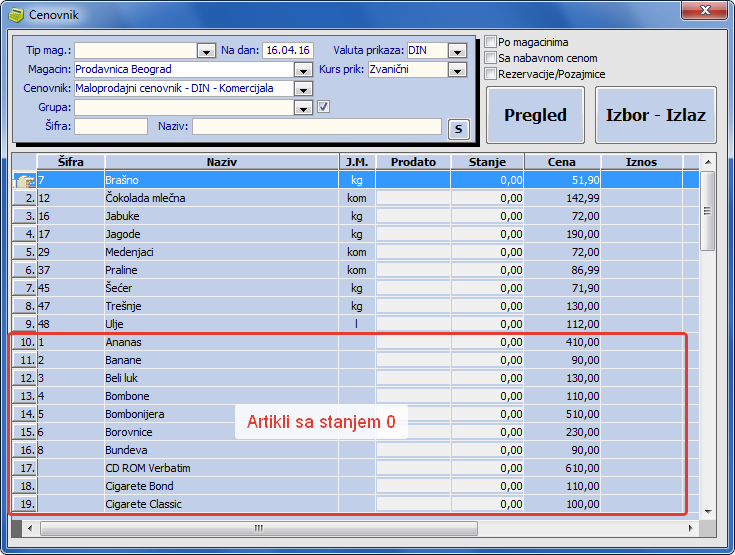Sort by the Naziv column header
The height and width of the screenshot is (555, 735).
point(221,162)
